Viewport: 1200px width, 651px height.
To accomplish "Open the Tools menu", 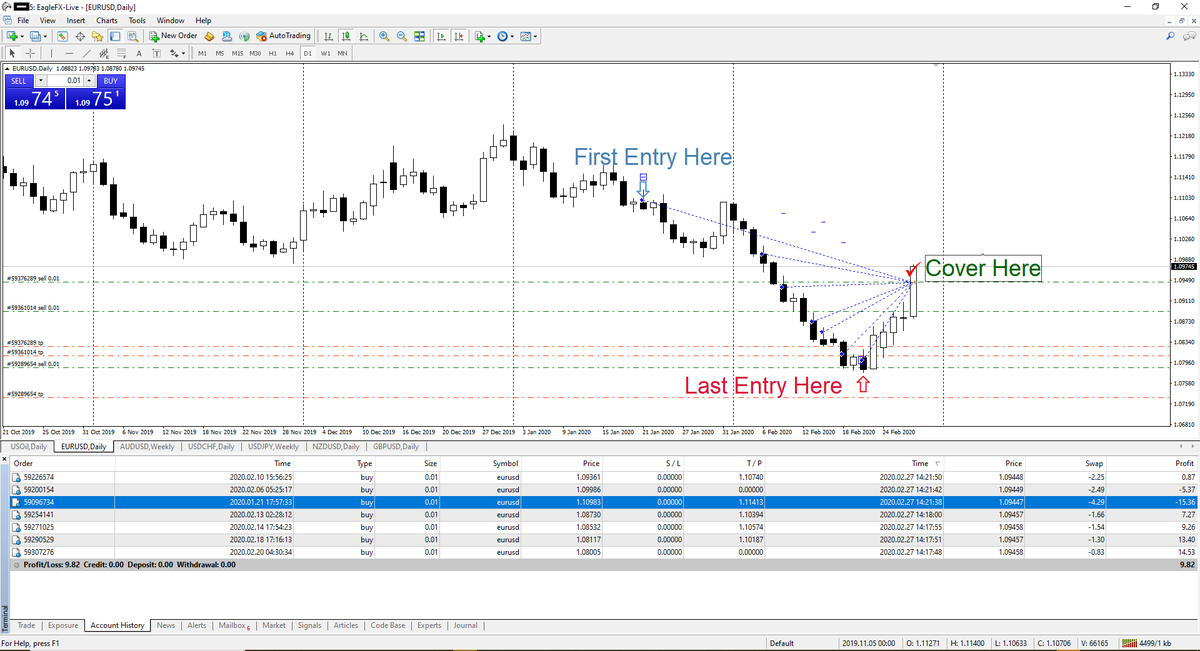I will point(137,20).
